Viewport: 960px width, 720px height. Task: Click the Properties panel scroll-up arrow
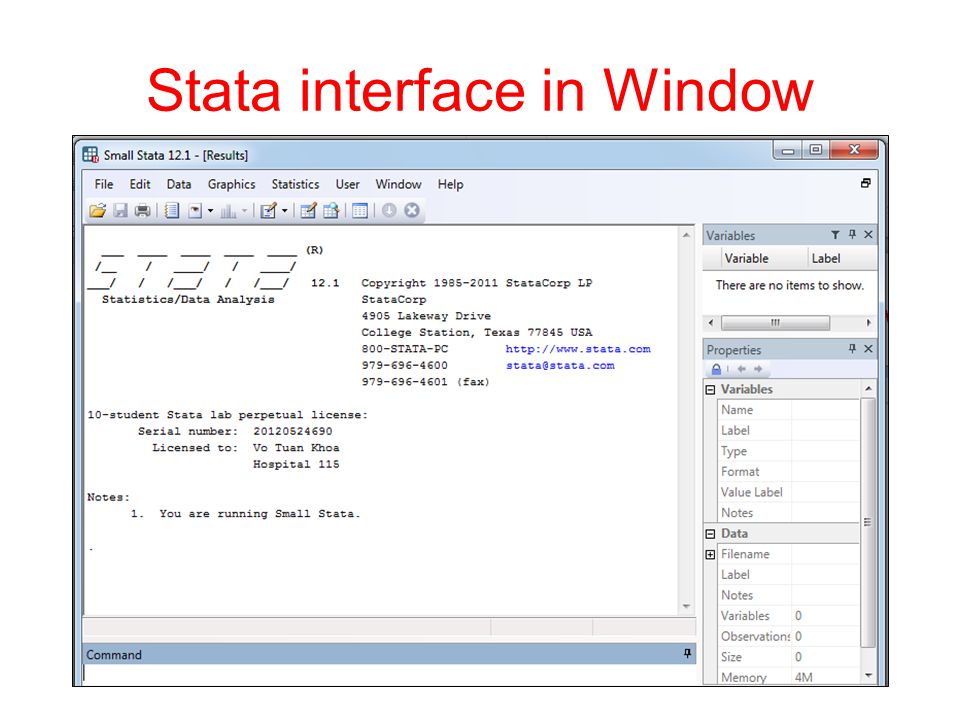pyautogui.click(x=868, y=389)
